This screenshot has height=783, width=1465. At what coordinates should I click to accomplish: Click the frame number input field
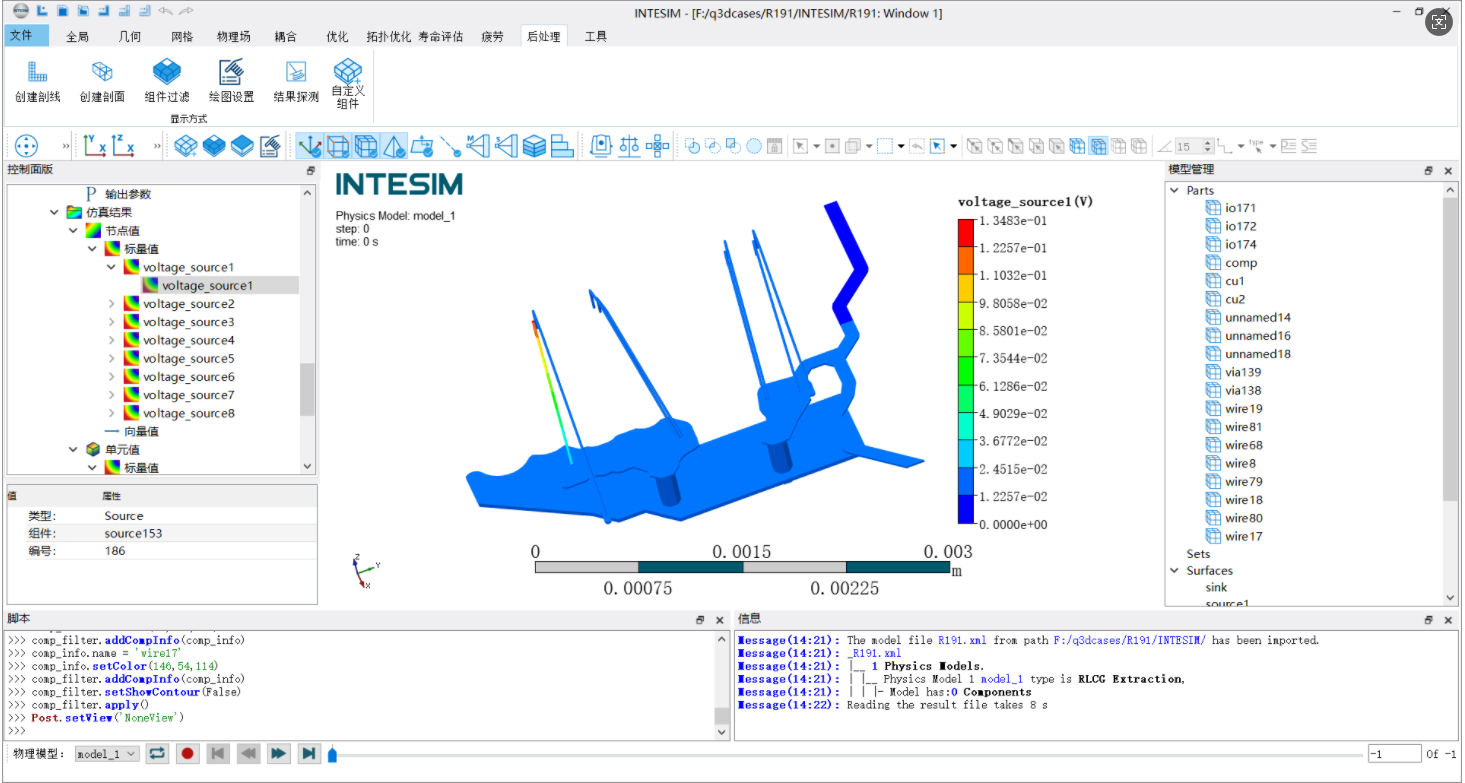(1394, 754)
